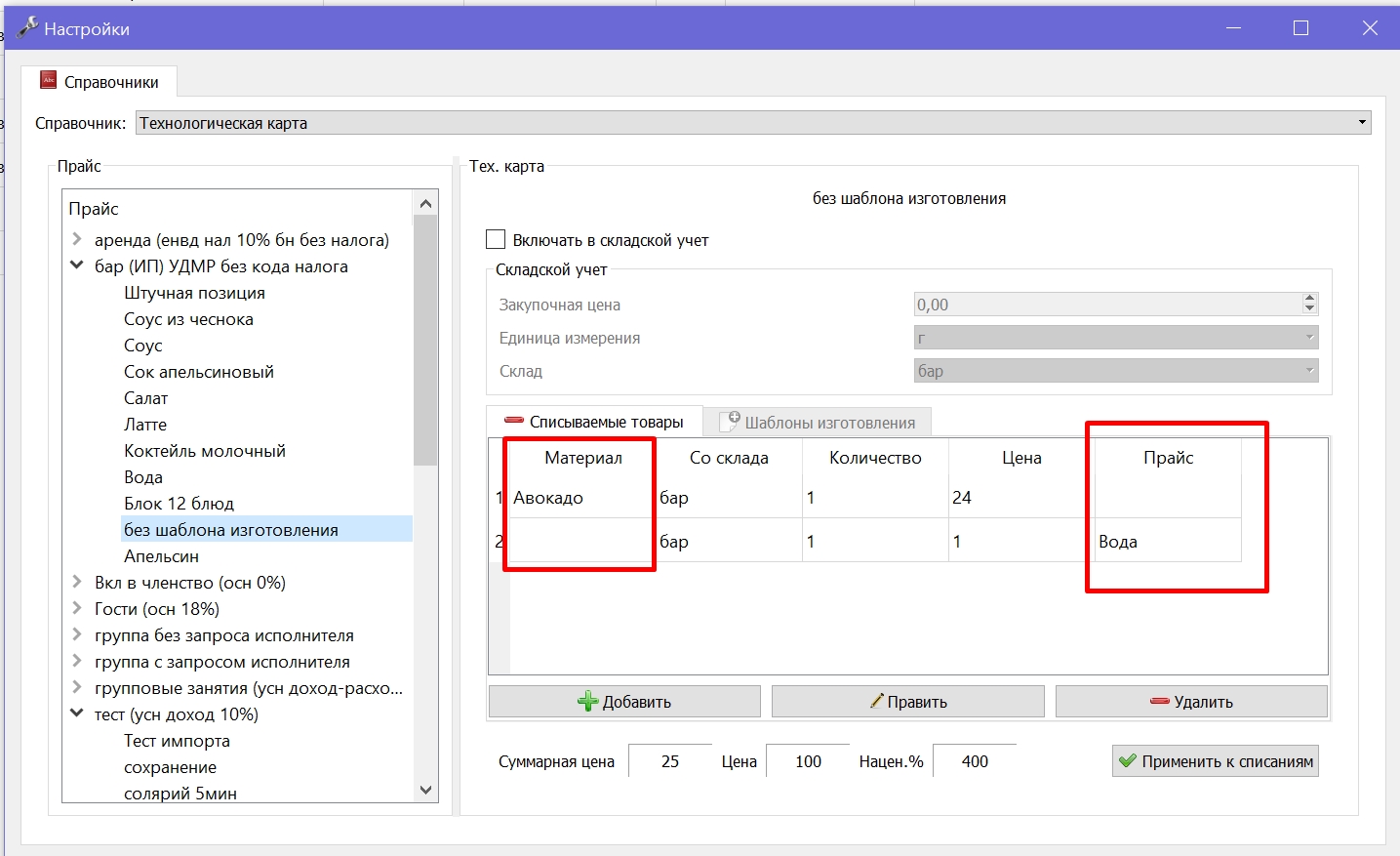Collapse the тест (усн доход 10%) group

(x=77, y=713)
